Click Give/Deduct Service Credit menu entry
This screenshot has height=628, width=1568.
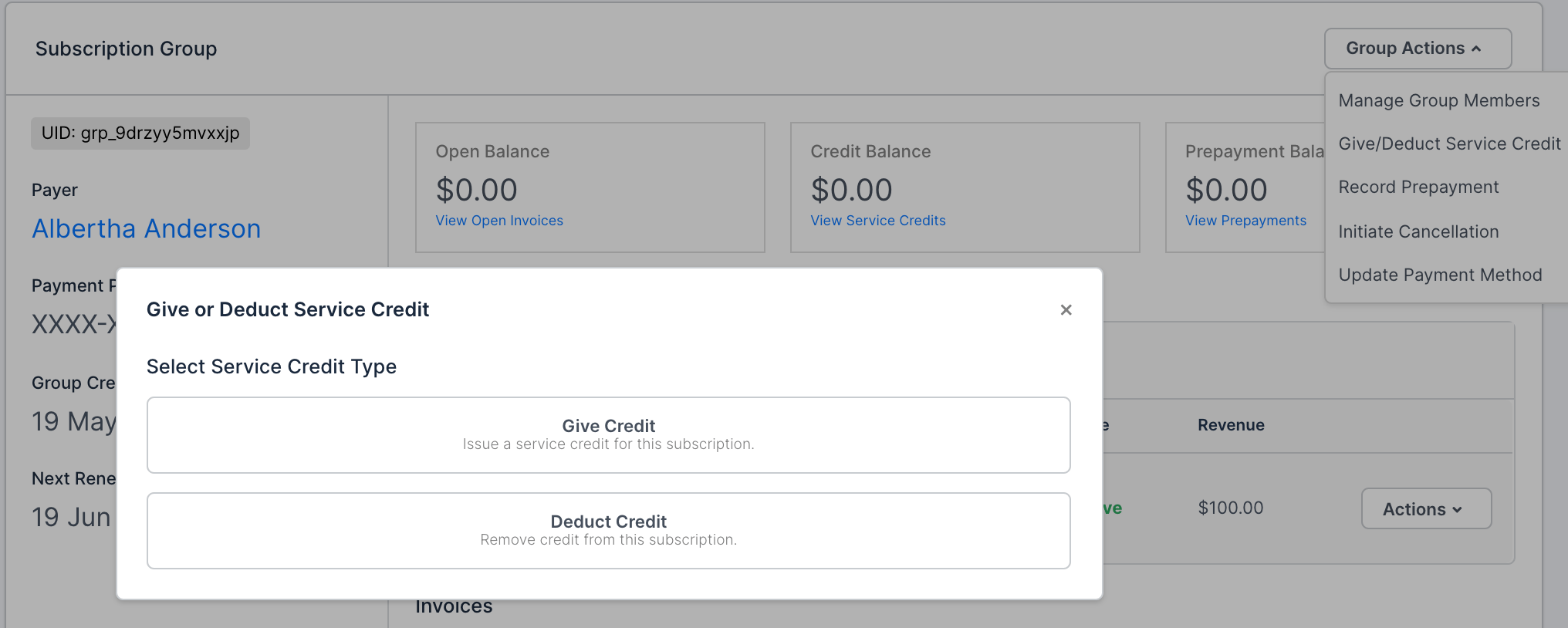point(1448,144)
